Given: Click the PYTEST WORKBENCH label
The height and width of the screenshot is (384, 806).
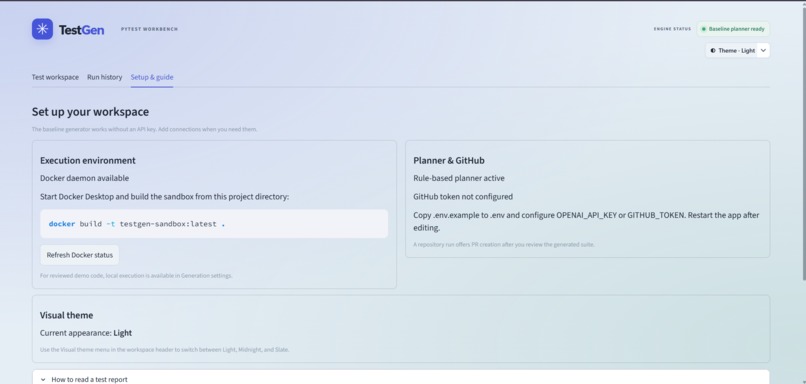Looking at the screenshot, I should click(149, 29).
